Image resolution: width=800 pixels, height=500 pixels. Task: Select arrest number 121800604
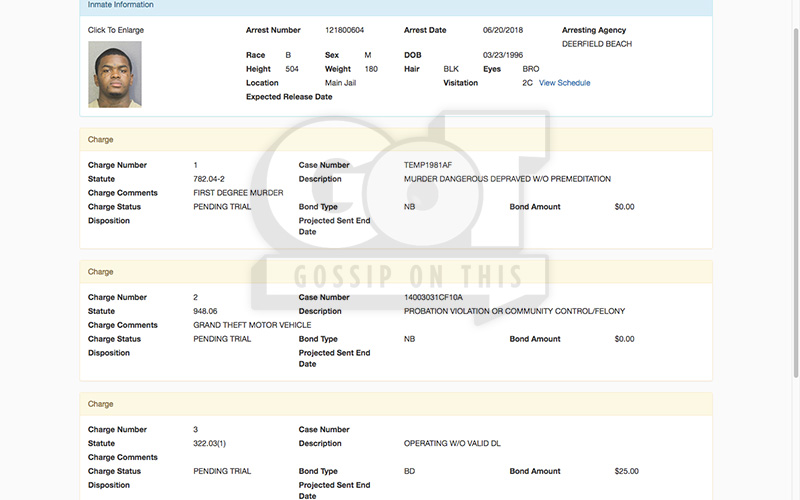point(344,30)
